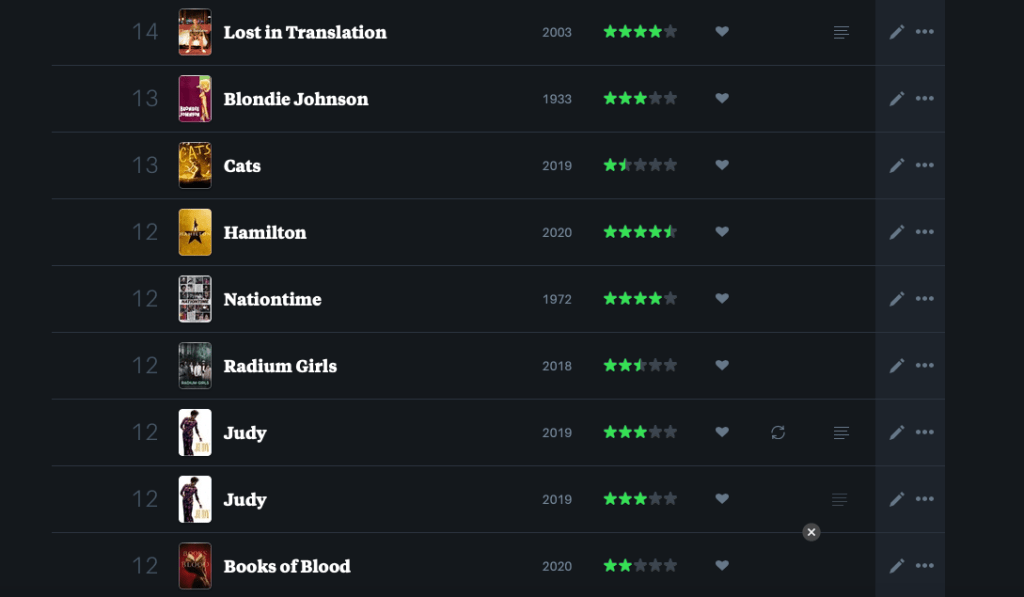Open the review icon for Lost in Translation
Image resolution: width=1024 pixels, height=597 pixels.
click(841, 32)
